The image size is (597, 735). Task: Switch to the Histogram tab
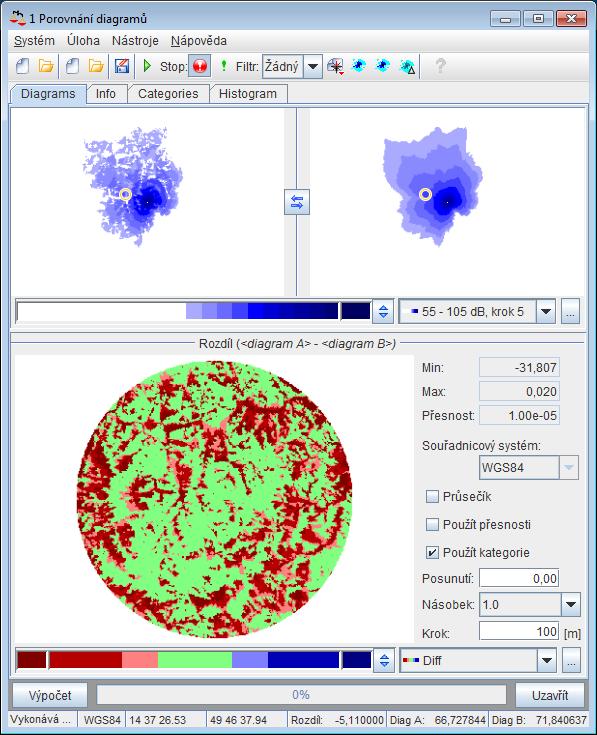click(248, 94)
